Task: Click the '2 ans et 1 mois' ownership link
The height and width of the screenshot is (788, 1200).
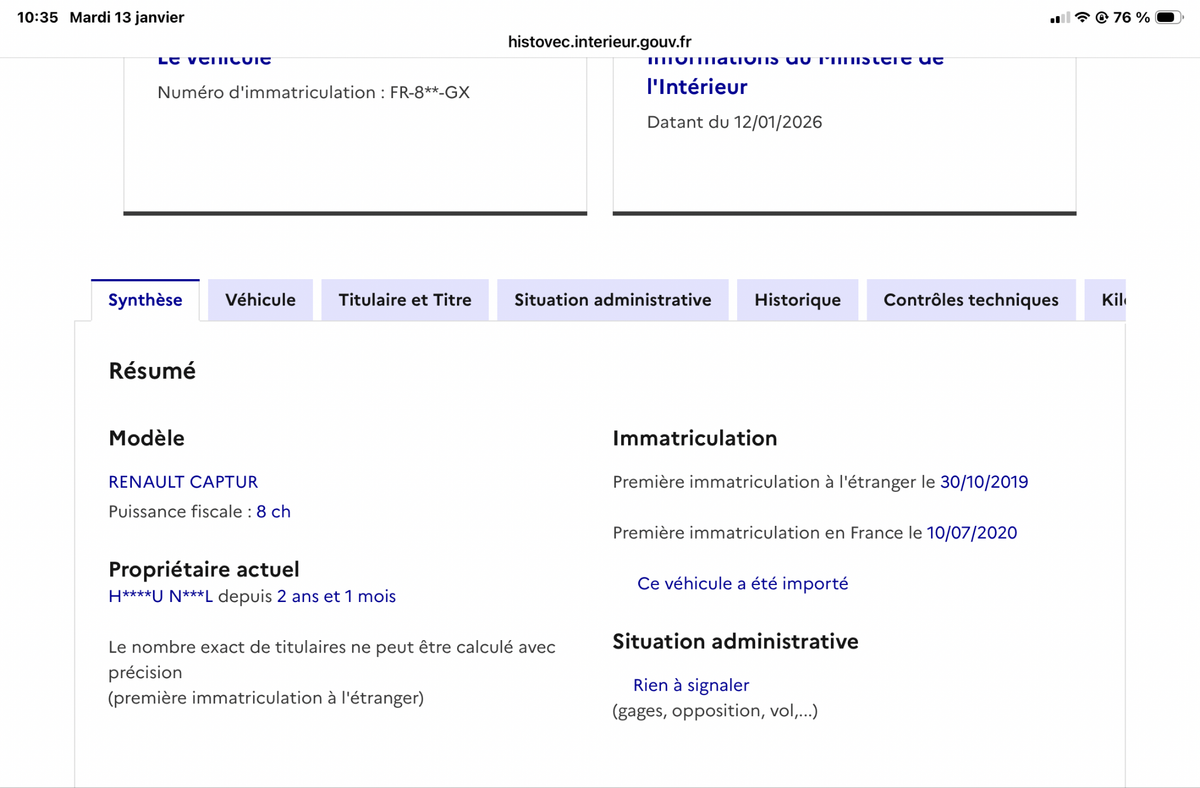Action: click(x=335, y=595)
